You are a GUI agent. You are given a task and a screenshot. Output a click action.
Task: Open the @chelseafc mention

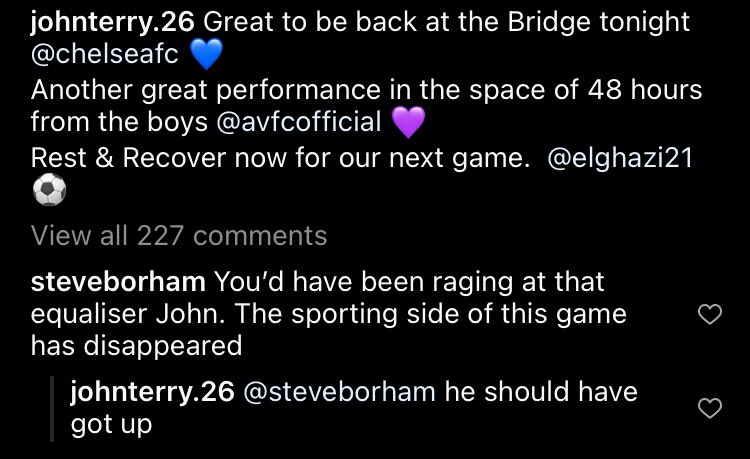point(105,54)
